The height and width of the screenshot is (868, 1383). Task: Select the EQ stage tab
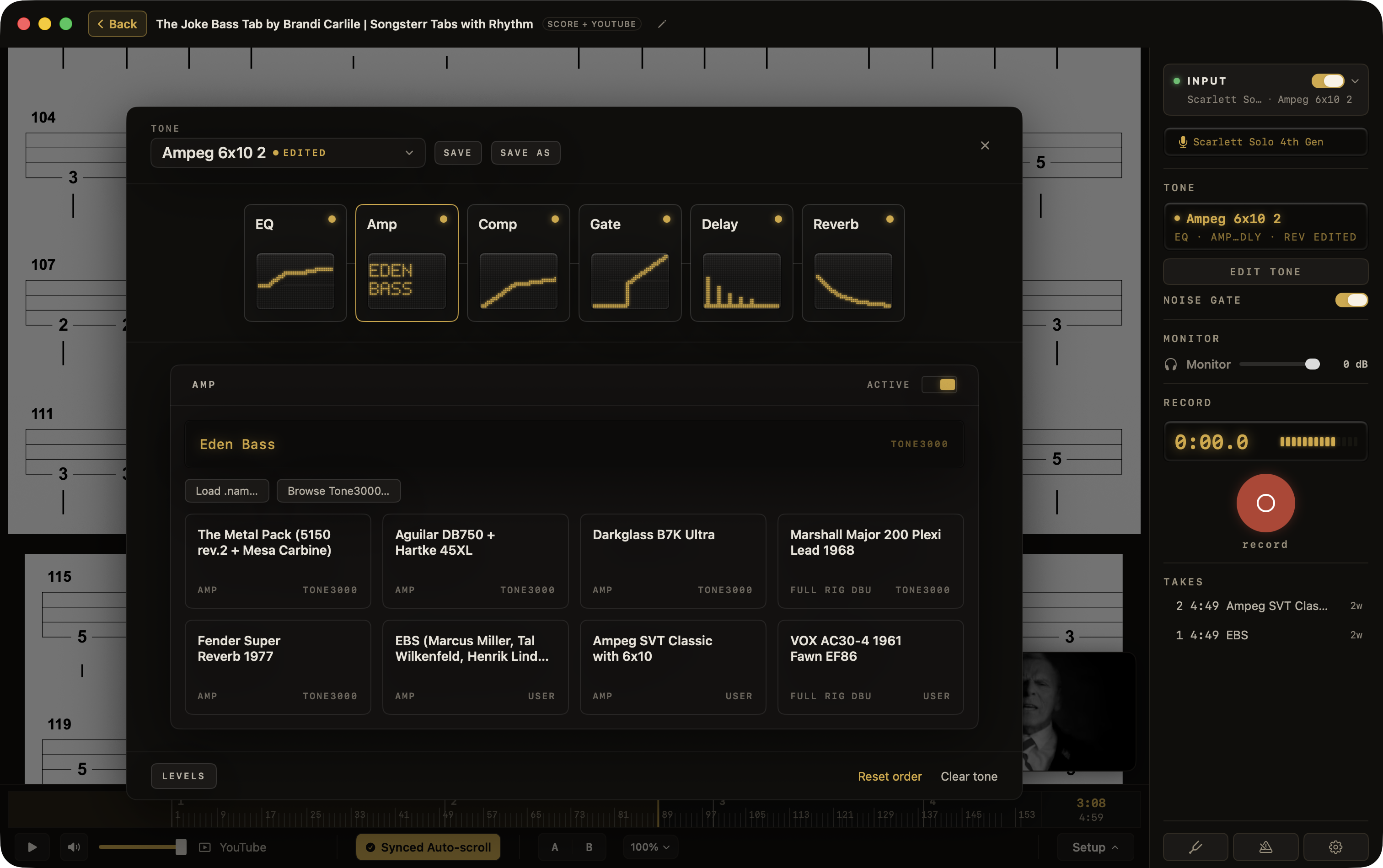pos(295,263)
